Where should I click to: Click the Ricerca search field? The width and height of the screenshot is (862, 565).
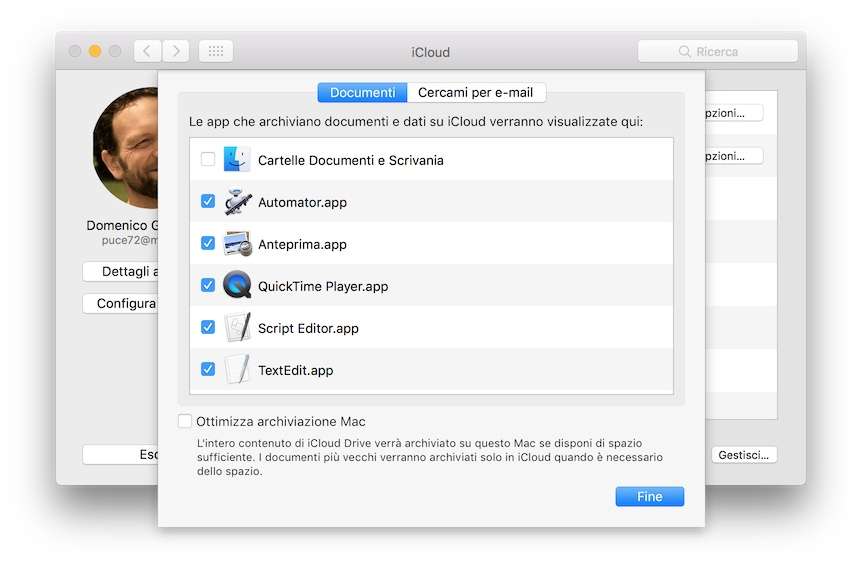pyautogui.click(x=717, y=51)
